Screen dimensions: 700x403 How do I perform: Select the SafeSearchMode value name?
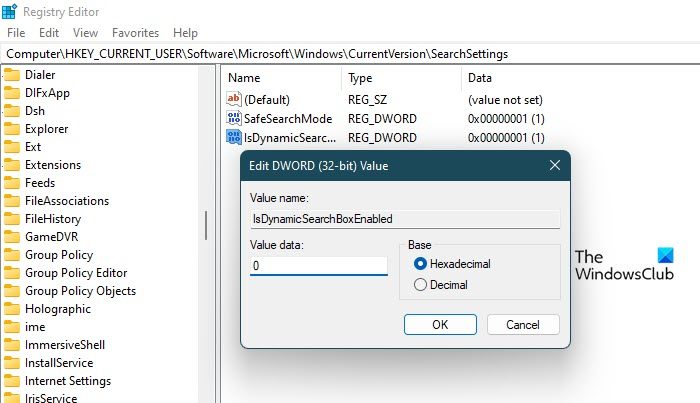click(288, 119)
